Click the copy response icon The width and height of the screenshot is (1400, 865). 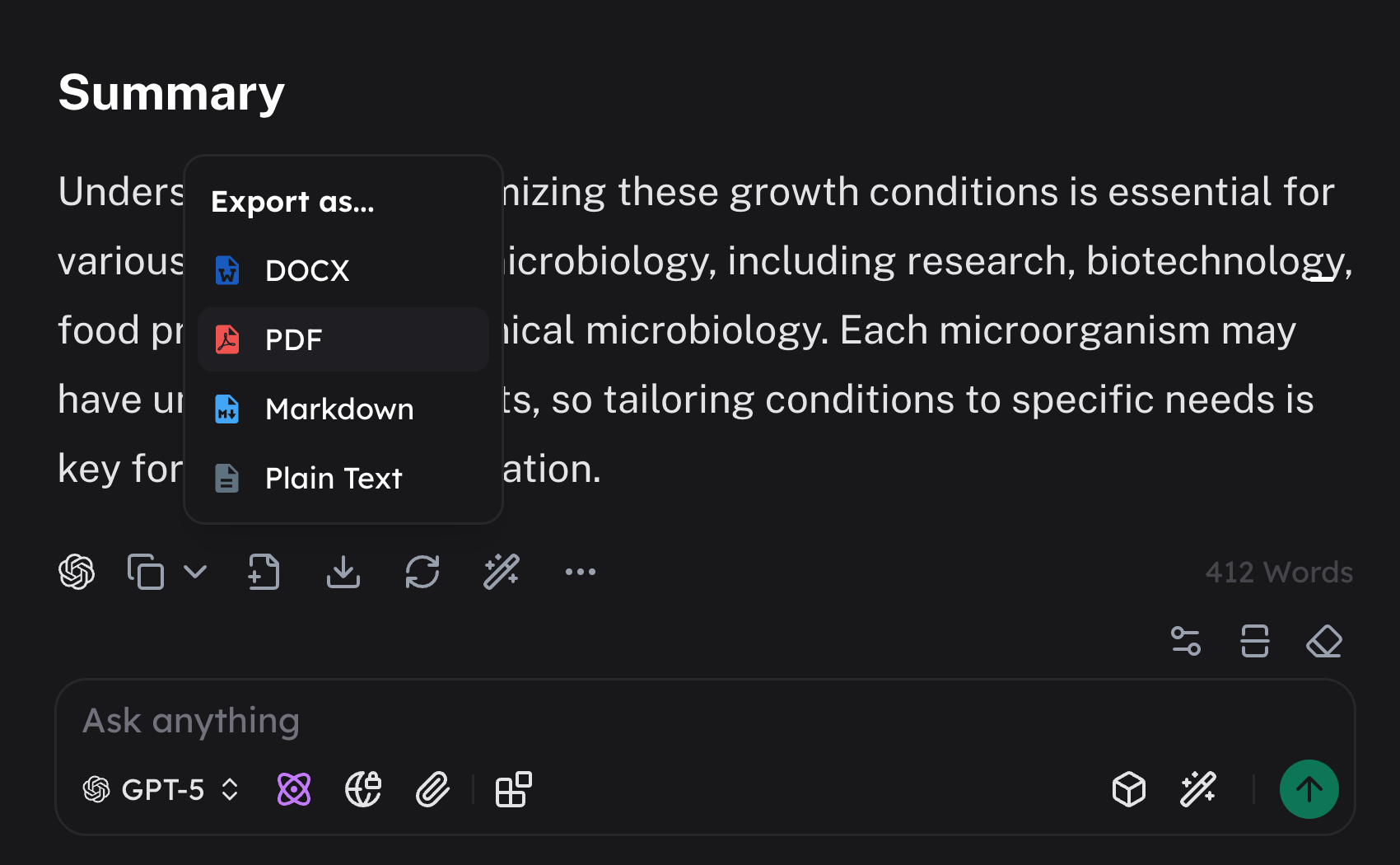coord(146,572)
